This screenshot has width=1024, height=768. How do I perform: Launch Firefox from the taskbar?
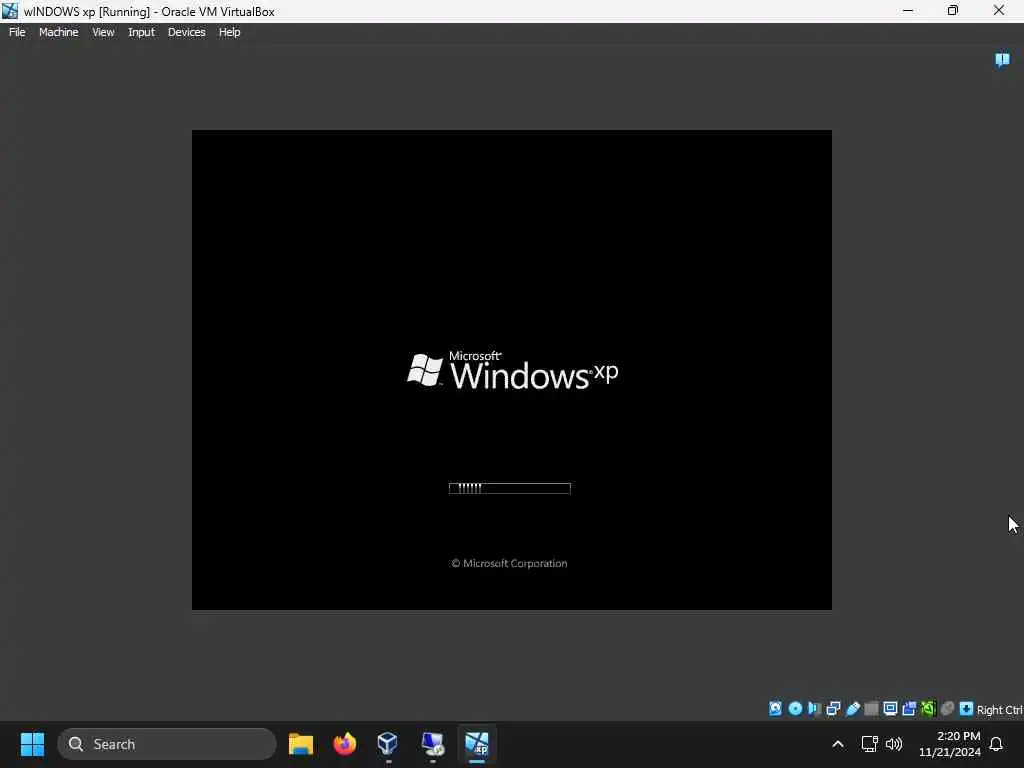pos(345,744)
